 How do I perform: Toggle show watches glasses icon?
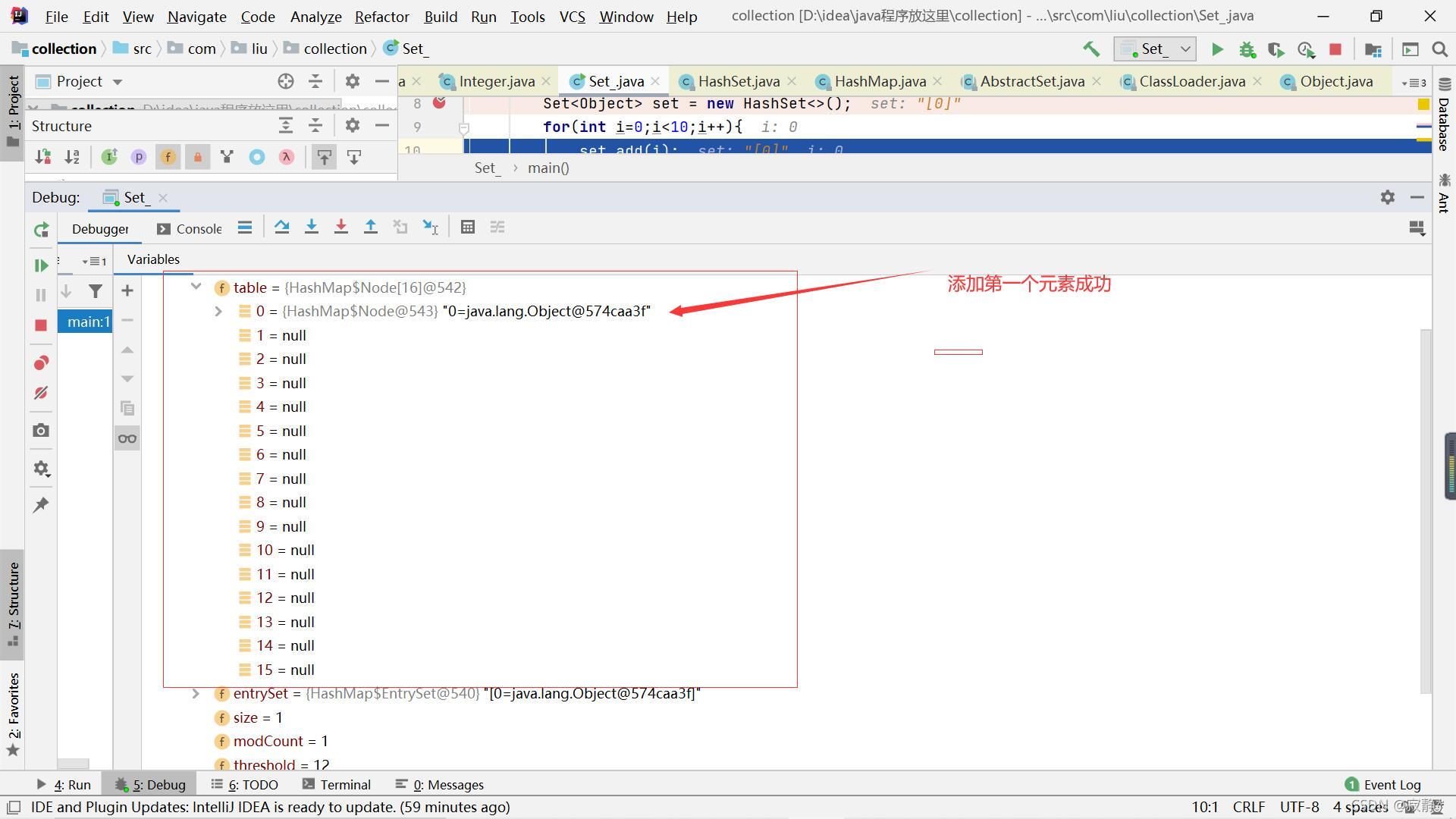(x=127, y=438)
